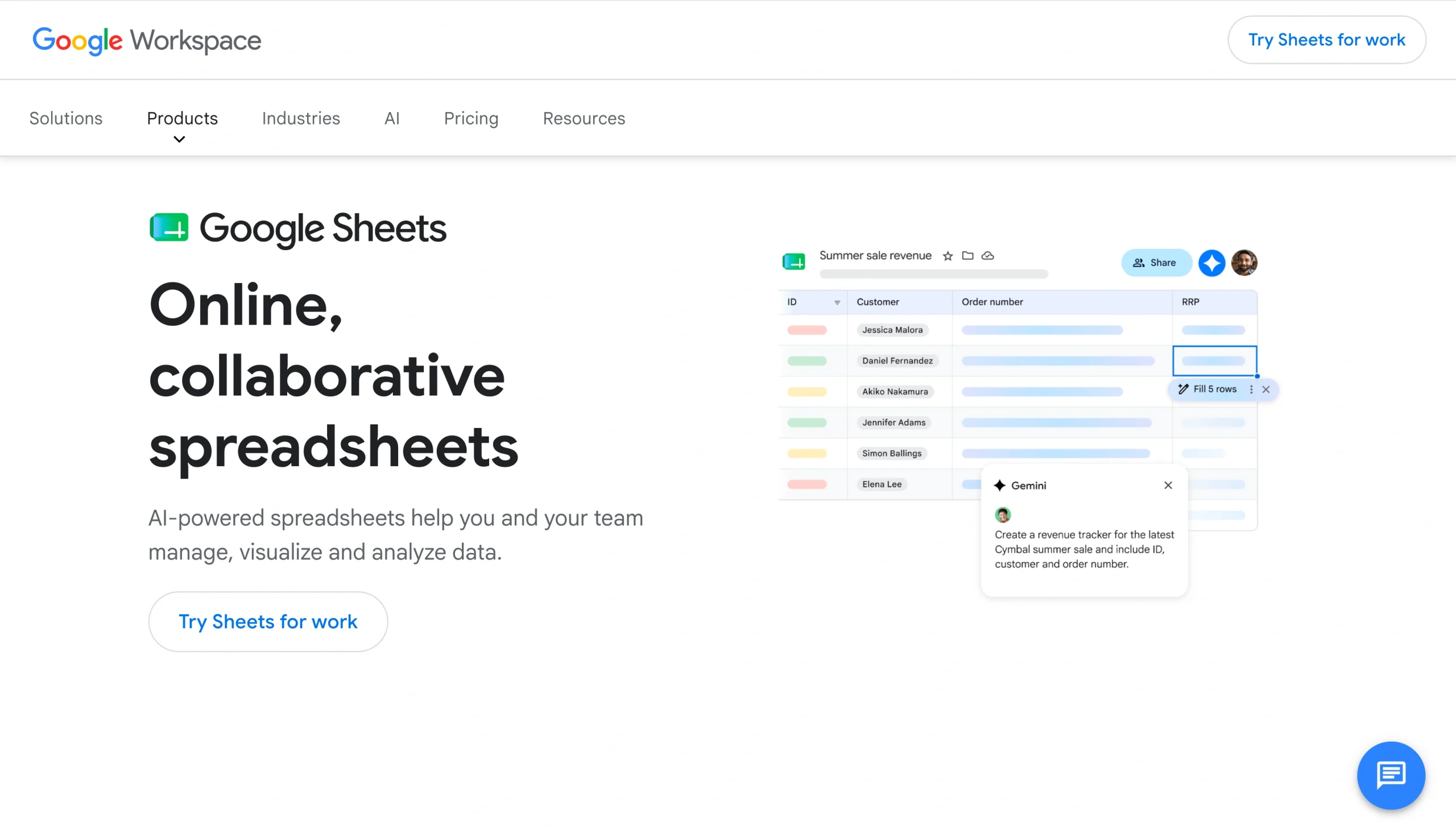
Task: Open the three-dot menu on Fill 5 rows chip
Action: [x=1251, y=389]
